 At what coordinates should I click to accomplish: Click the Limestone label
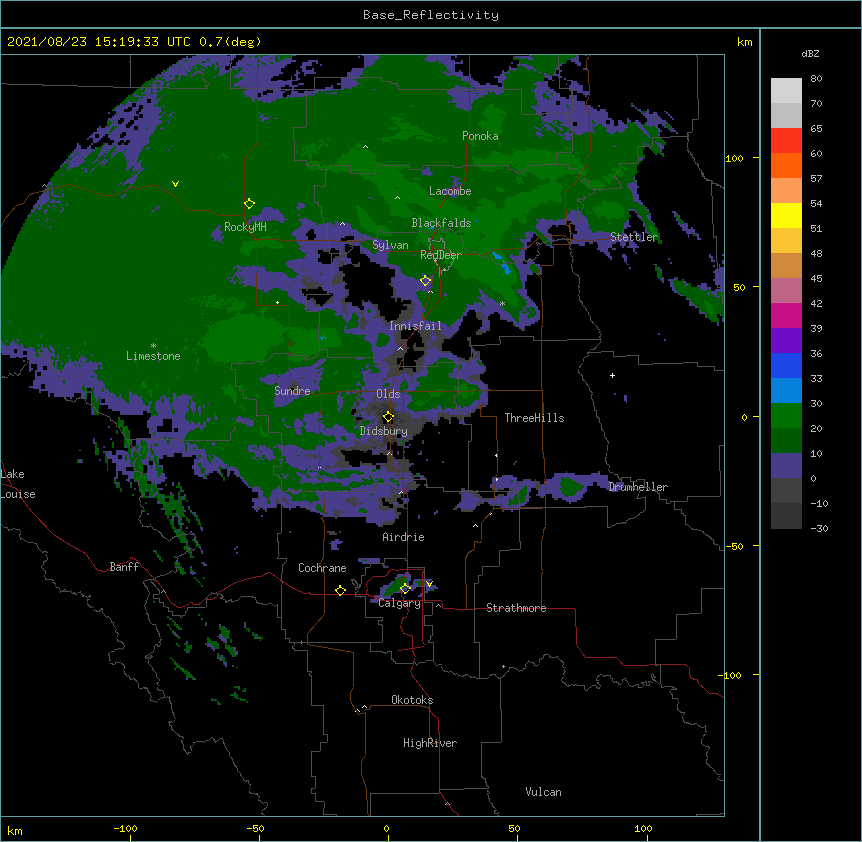(x=153, y=356)
